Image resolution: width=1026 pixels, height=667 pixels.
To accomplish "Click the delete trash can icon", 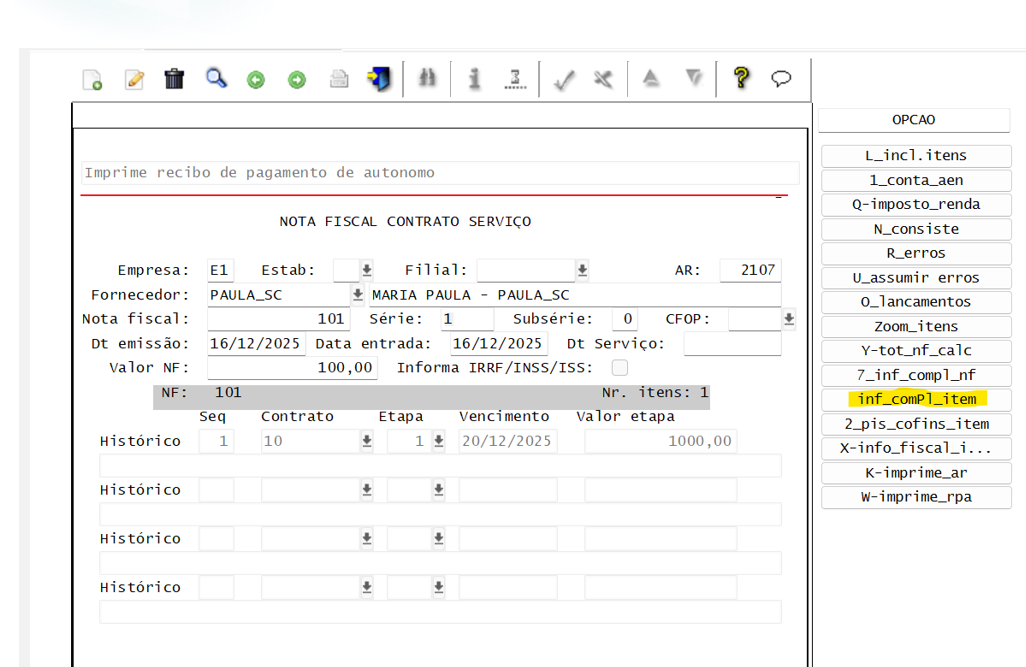I will (x=174, y=79).
